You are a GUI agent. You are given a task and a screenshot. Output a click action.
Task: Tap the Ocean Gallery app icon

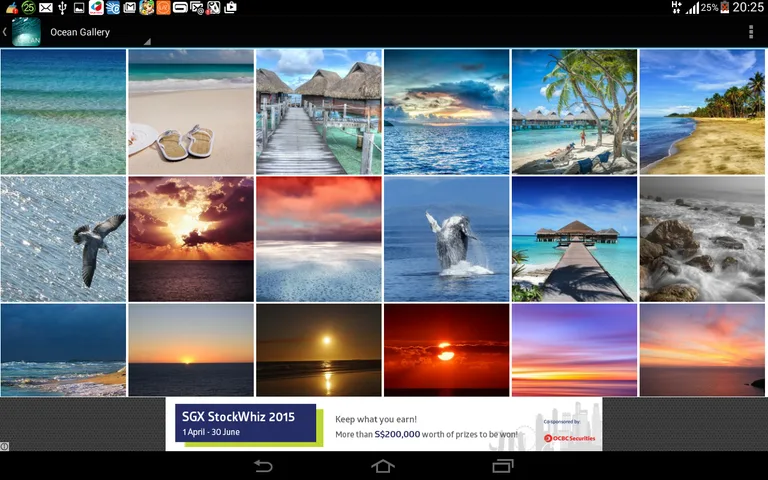click(26, 32)
